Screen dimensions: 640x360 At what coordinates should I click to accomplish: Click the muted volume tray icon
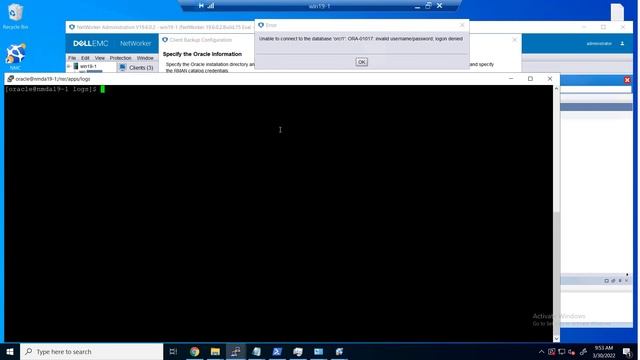pyautogui.click(x=571, y=352)
